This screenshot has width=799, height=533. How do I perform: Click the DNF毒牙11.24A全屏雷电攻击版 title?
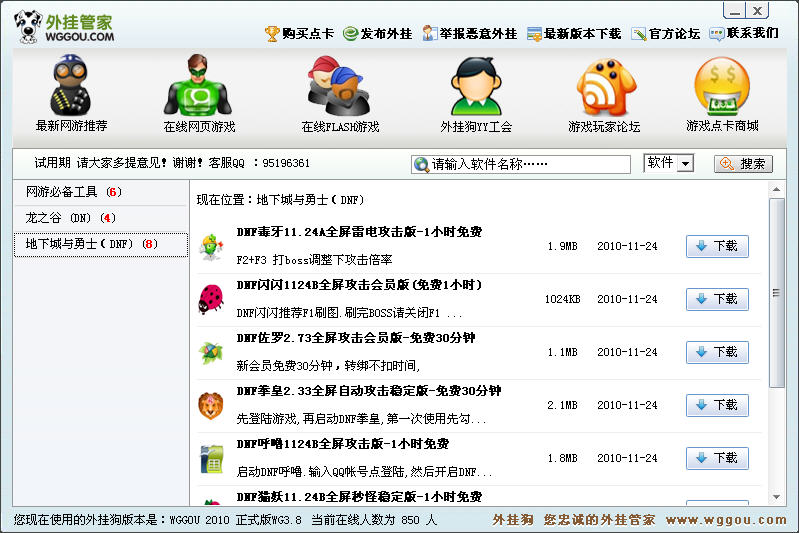click(359, 232)
